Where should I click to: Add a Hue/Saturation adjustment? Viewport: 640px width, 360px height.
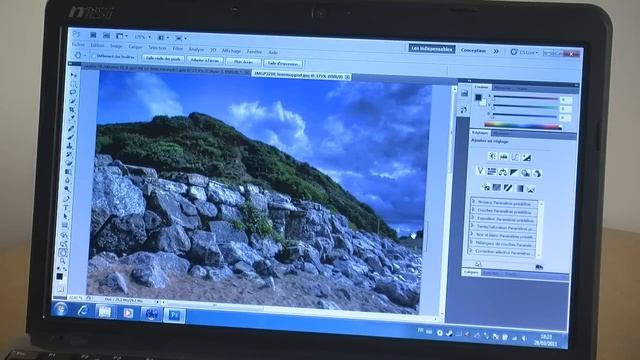[x=491, y=171]
